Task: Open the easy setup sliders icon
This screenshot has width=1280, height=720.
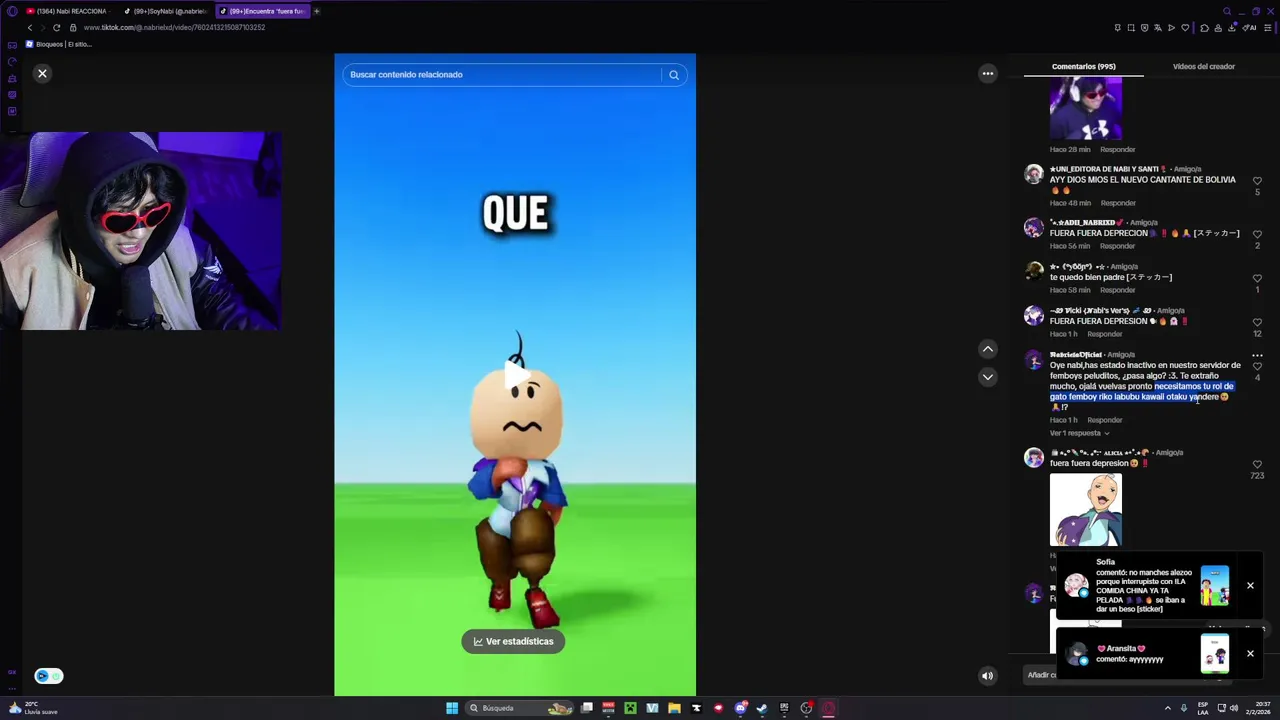Action: pyautogui.click(x=1267, y=28)
